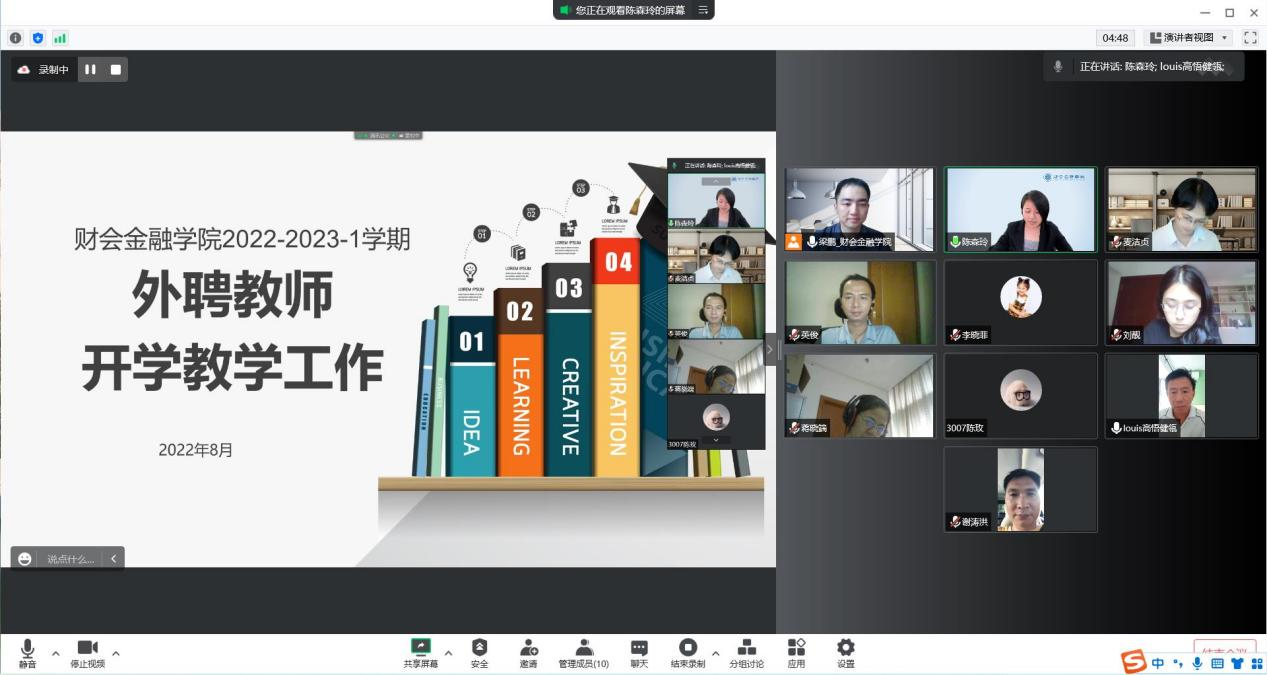Open the 聊天 chat panel
Viewport: 1267px width, 675px height.
click(639, 652)
